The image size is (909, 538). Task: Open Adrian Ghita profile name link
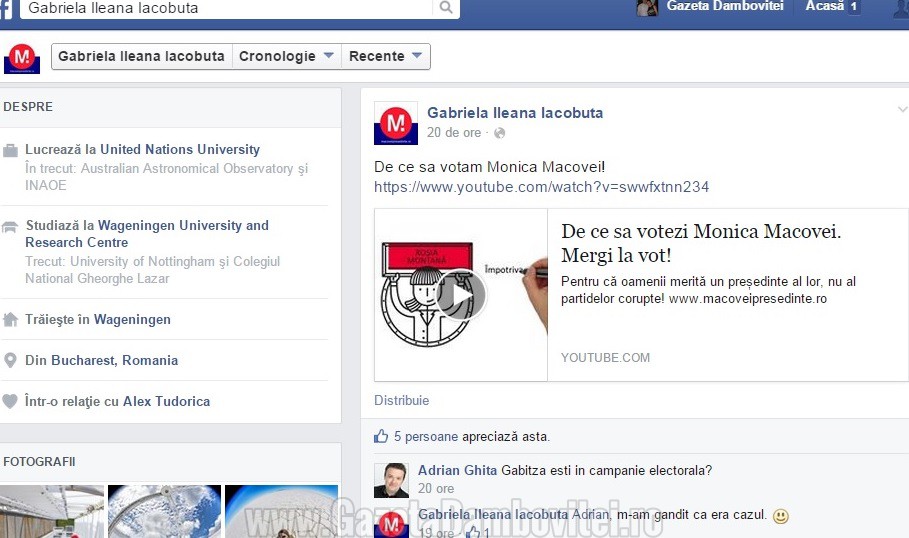pyautogui.click(x=457, y=470)
